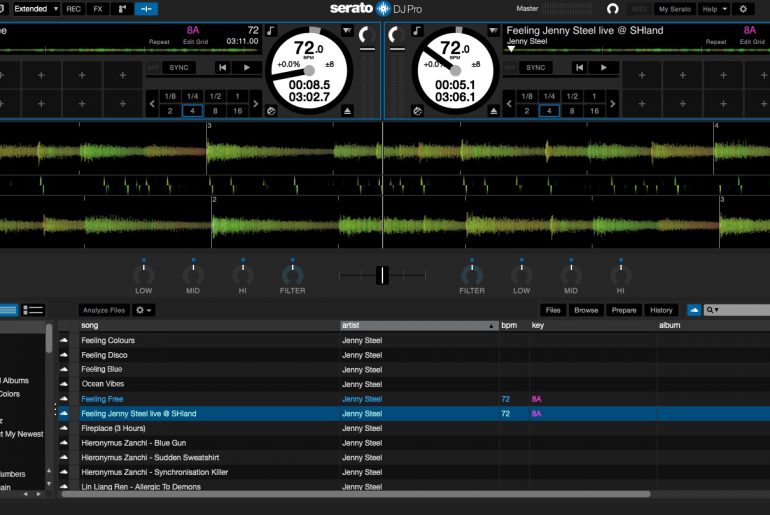Open the REC recording panel
770x515 pixels.
(73, 9)
